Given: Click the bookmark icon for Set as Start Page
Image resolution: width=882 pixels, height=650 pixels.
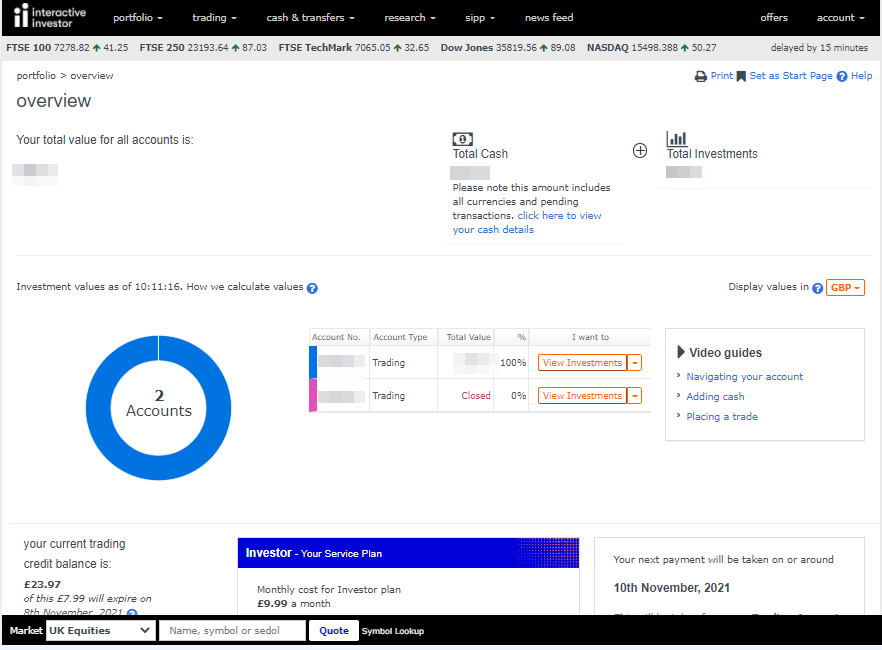Looking at the screenshot, I should coord(741,76).
